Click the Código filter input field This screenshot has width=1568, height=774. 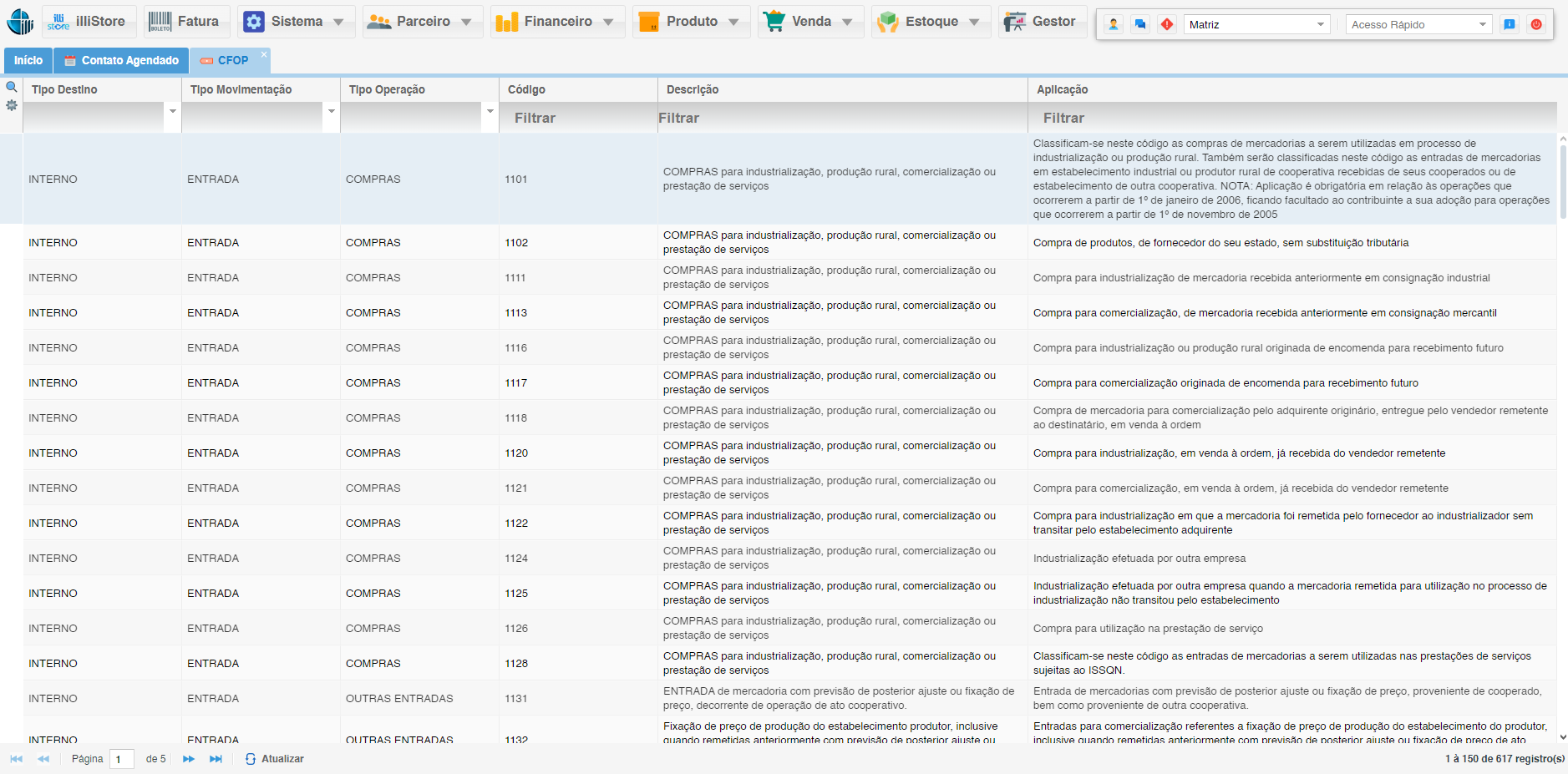tap(578, 118)
